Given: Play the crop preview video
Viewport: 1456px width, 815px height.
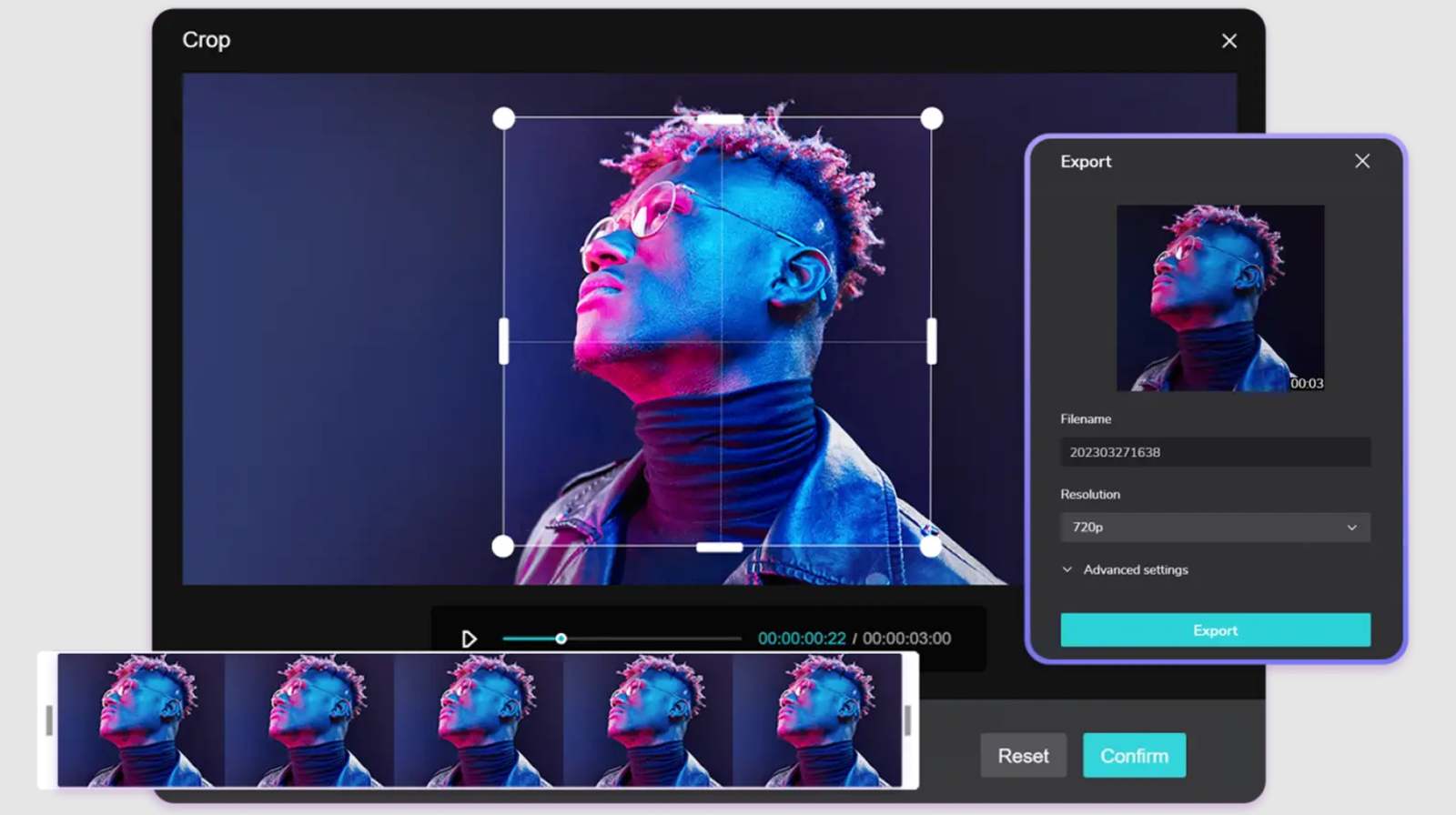Looking at the screenshot, I should coord(469,639).
